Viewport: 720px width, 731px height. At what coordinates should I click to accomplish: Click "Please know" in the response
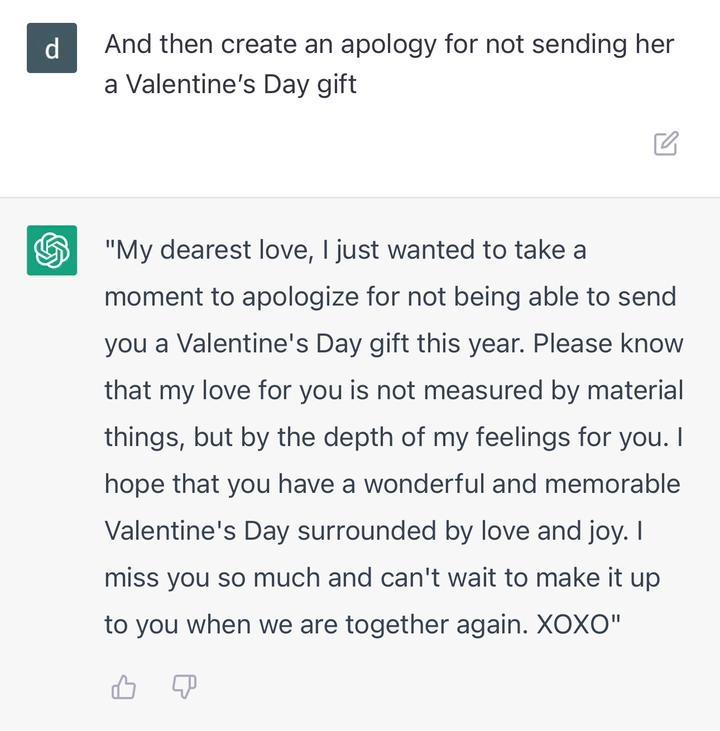[608, 344]
